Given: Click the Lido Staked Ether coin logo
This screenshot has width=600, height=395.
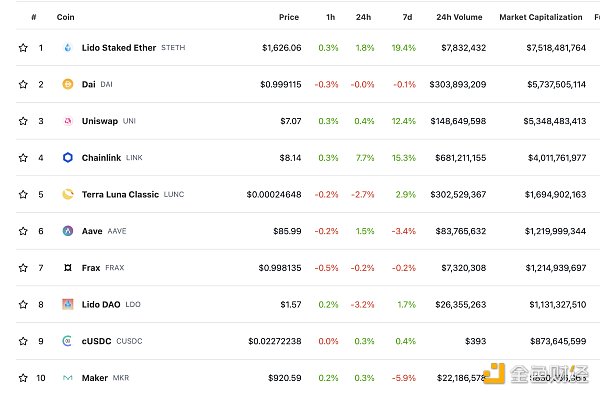Looking at the screenshot, I should [x=68, y=48].
